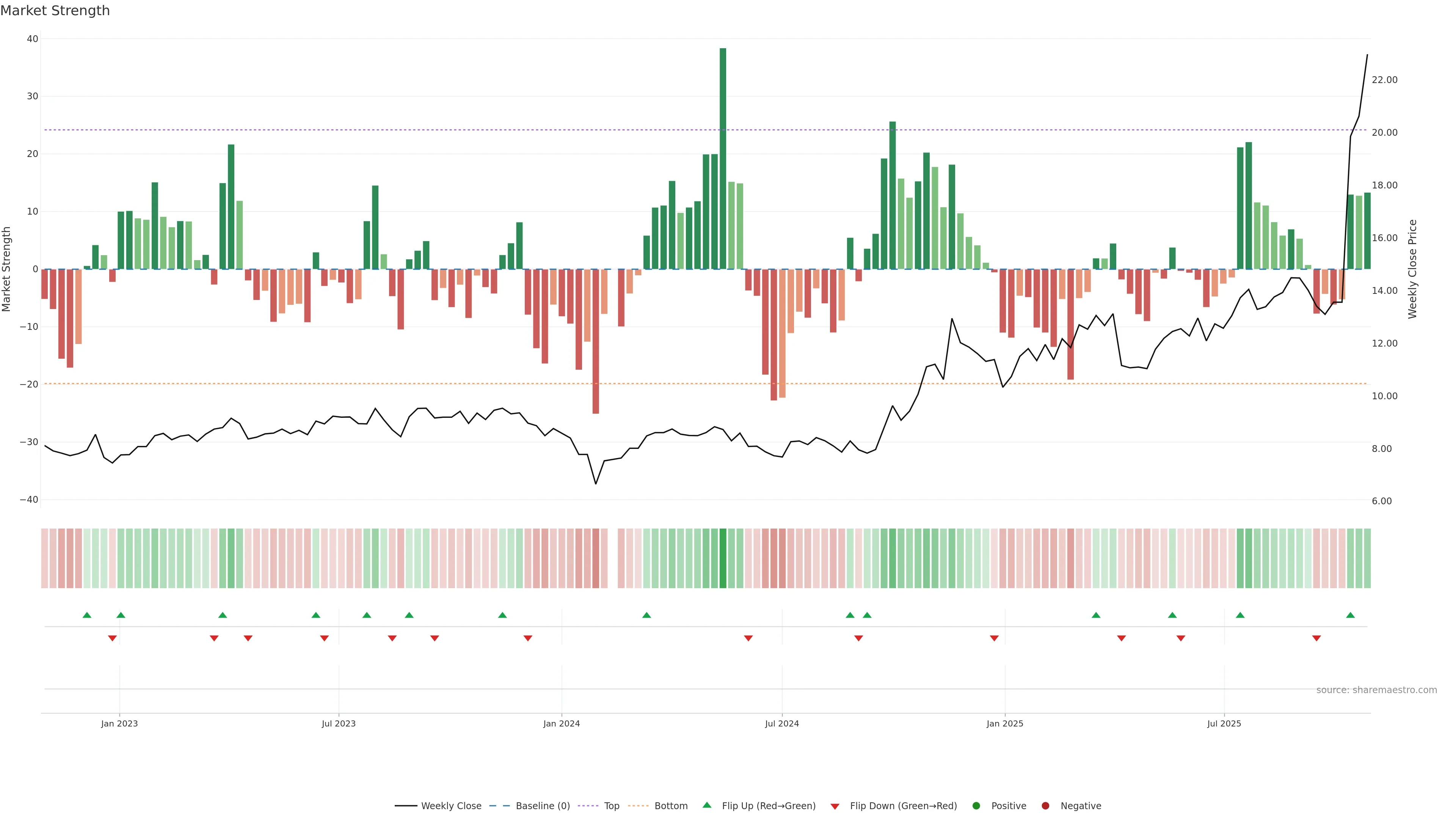
Task: Click the last green flip-up marker on right
Action: pyautogui.click(x=1350, y=615)
